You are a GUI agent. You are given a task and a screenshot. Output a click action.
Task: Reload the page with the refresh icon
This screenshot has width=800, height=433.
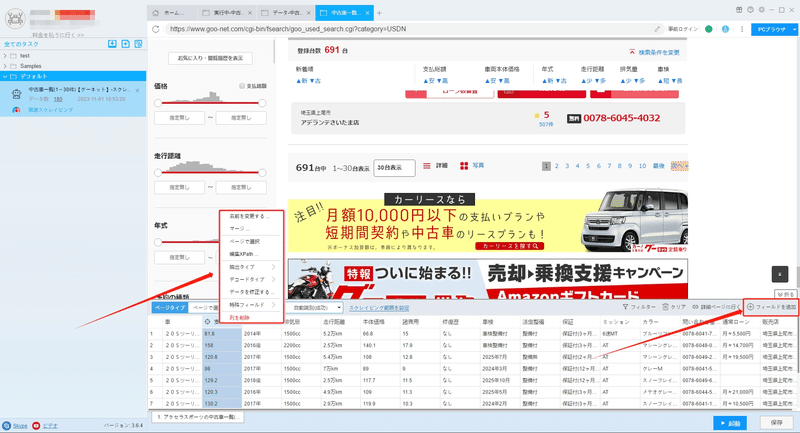pyautogui.click(x=156, y=29)
